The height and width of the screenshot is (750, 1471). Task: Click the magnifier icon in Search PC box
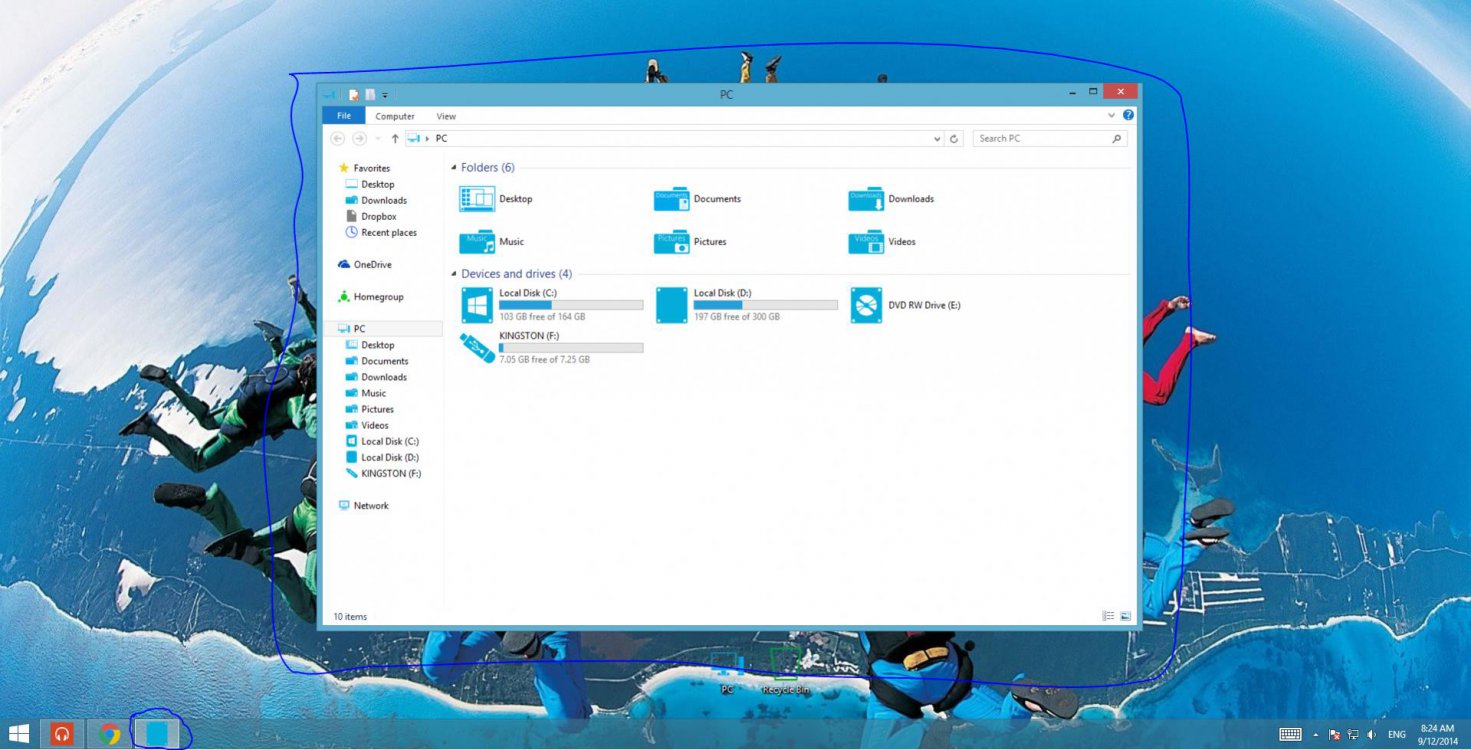(1117, 139)
